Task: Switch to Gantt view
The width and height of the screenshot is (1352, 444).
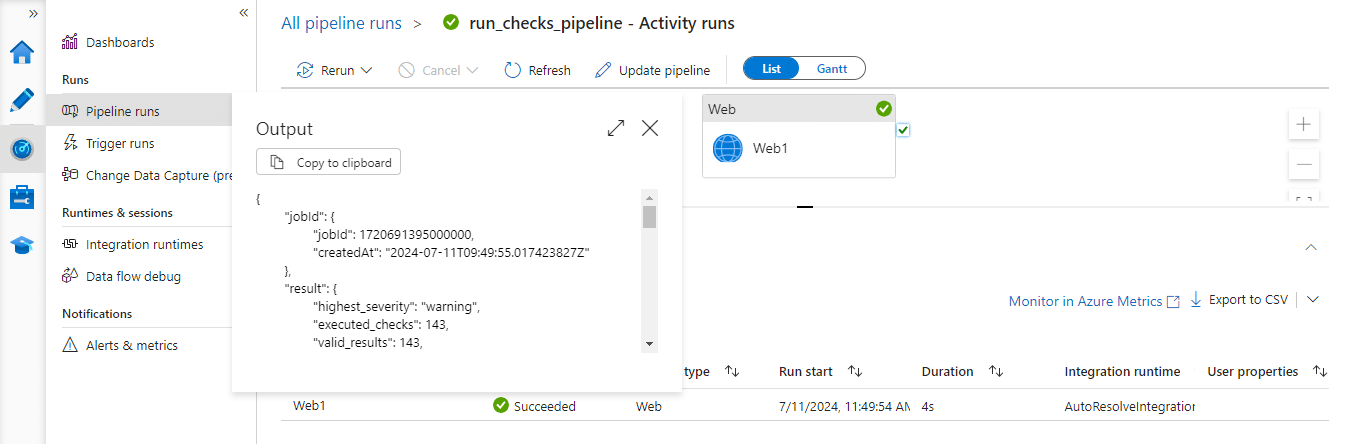Action: 832,68
